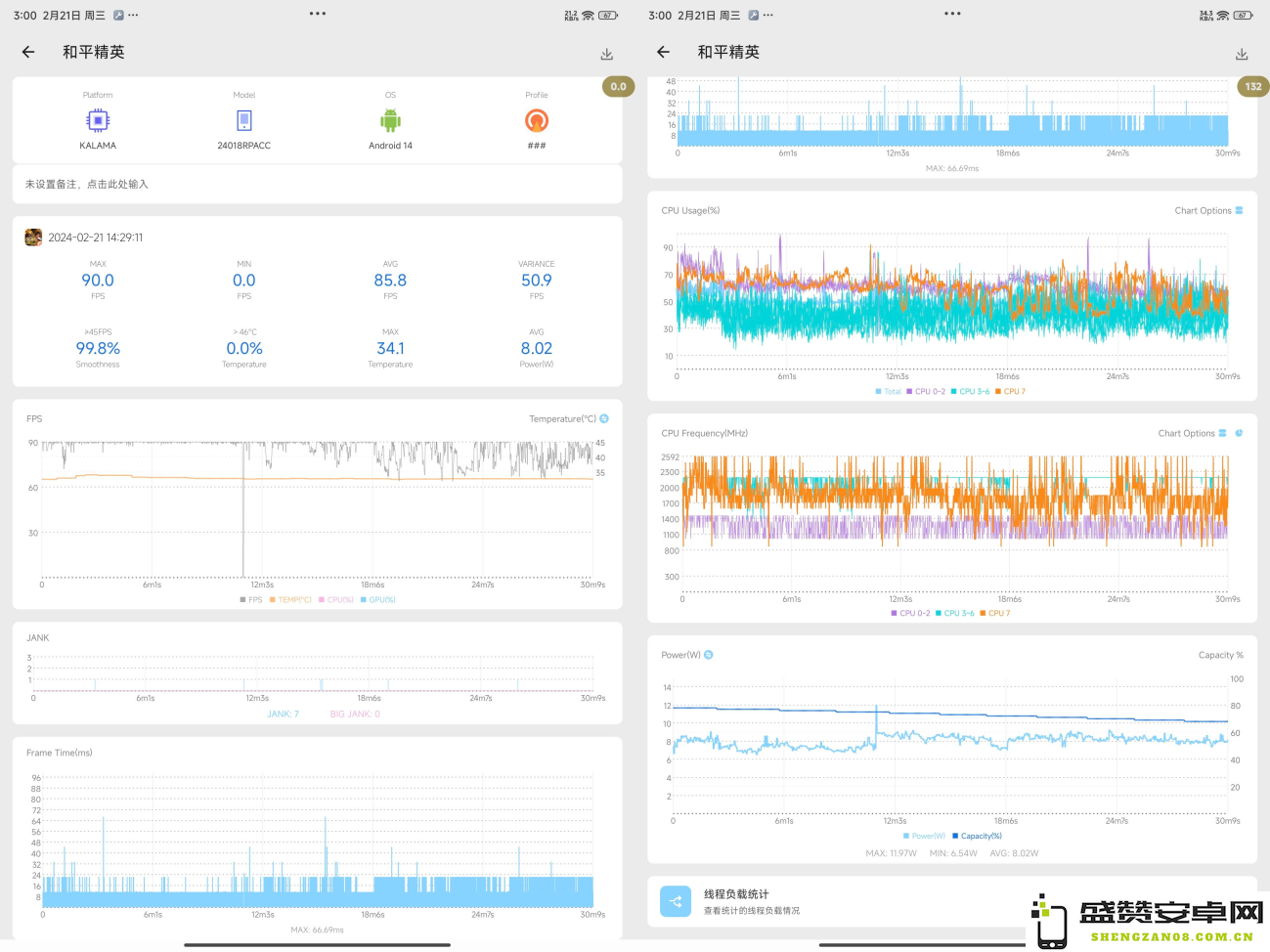Tap the MAX 90.0 FPS value

coord(98,281)
